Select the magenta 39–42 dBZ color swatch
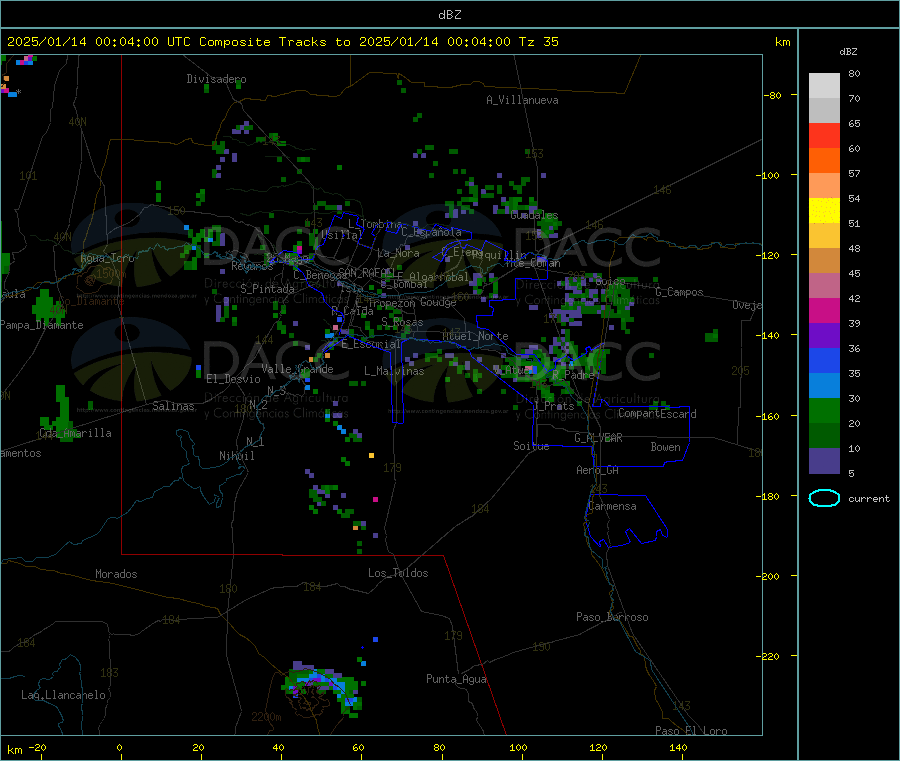Screen dimensions: 900x761 pyautogui.click(x=824, y=310)
